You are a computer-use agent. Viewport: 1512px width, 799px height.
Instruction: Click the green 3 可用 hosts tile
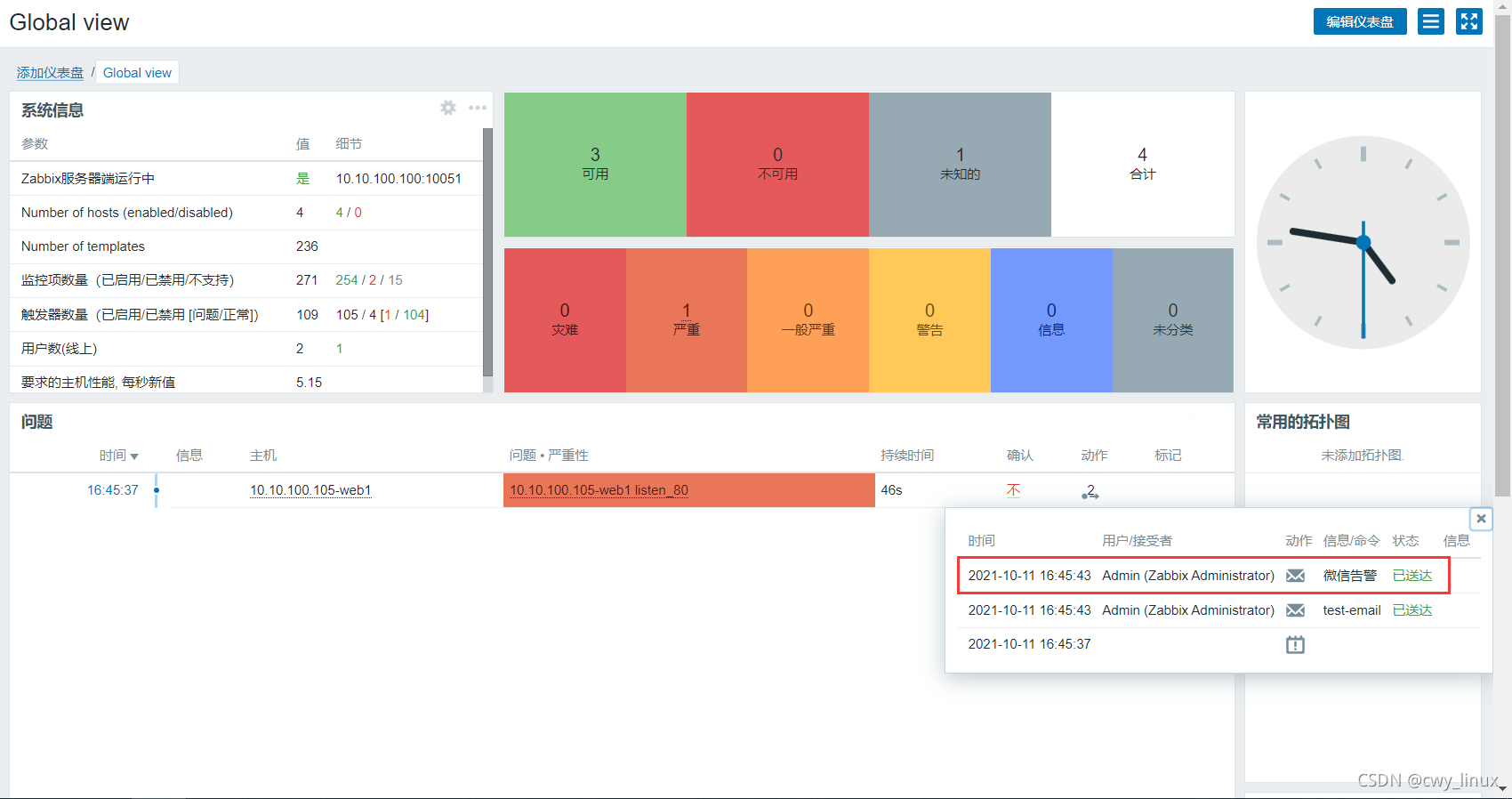595,165
